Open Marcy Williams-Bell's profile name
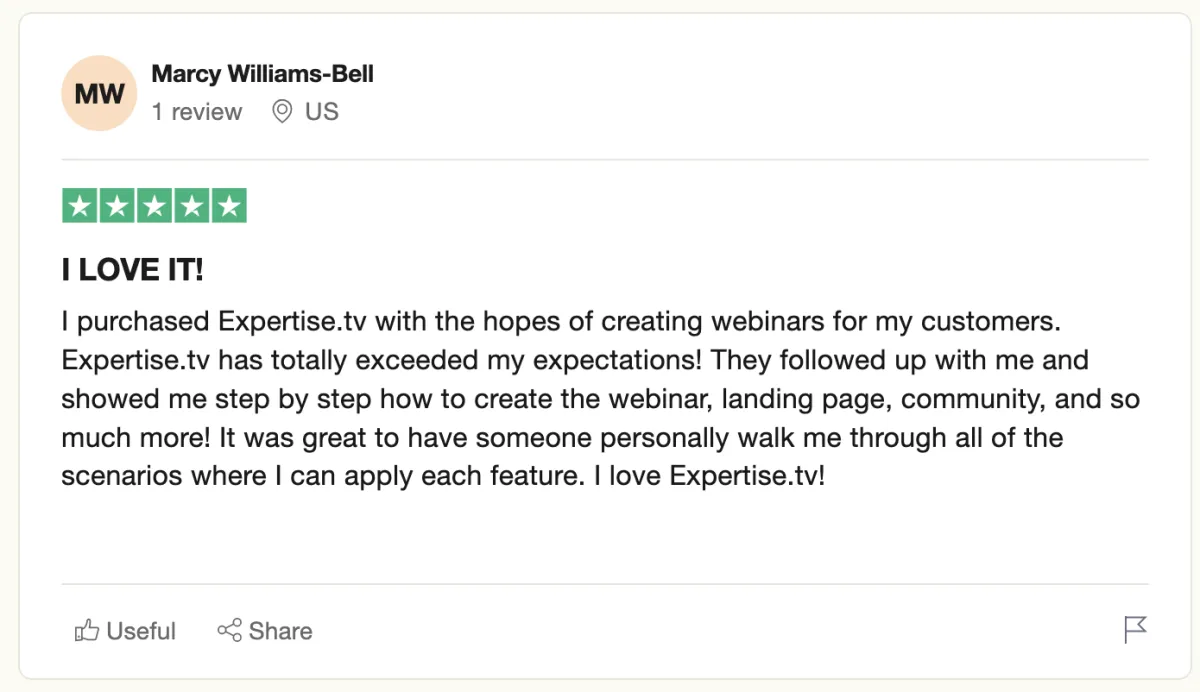Viewport: 1200px width, 692px height. (262, 74)
